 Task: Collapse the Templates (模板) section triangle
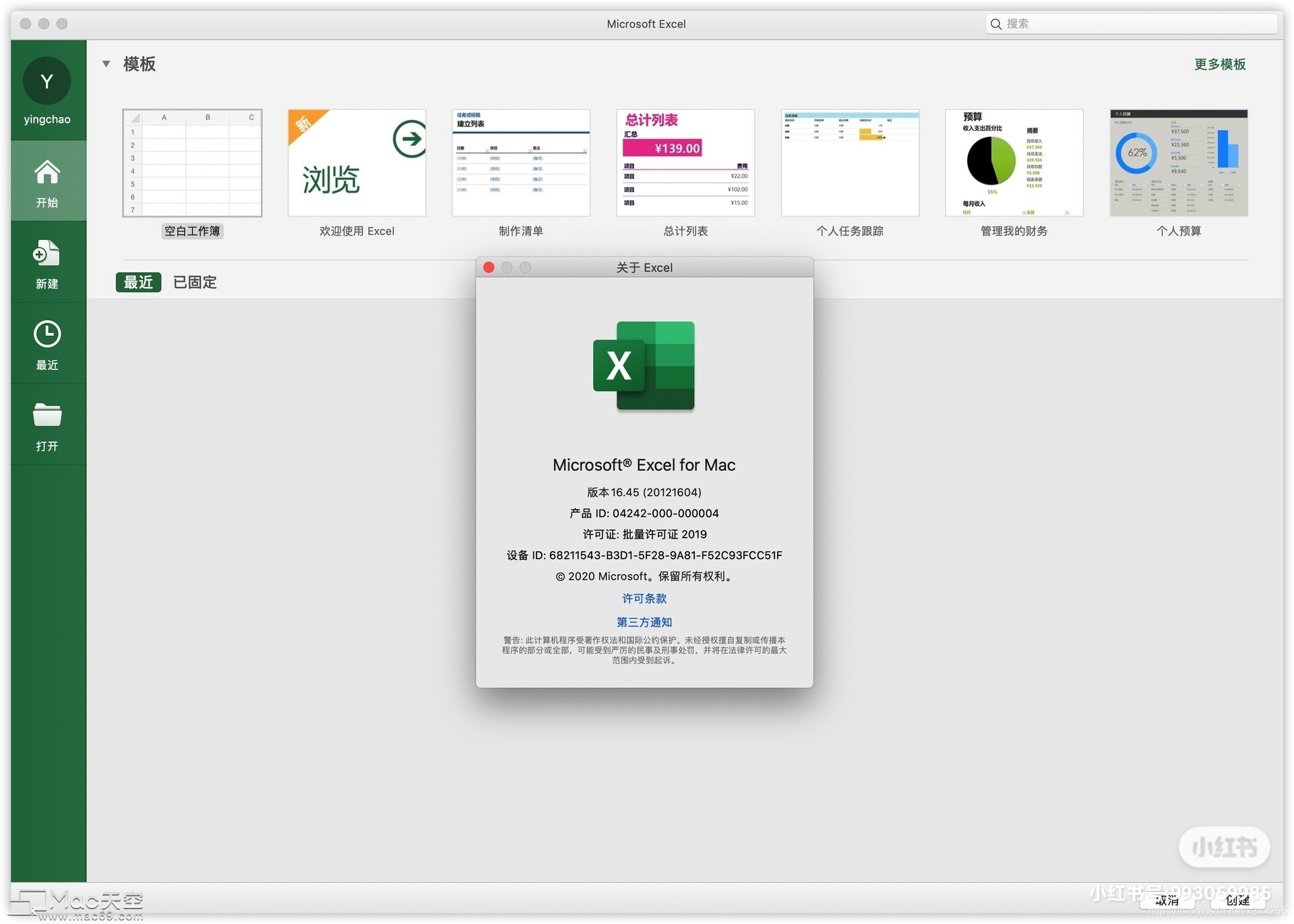(x=106, y=64)
